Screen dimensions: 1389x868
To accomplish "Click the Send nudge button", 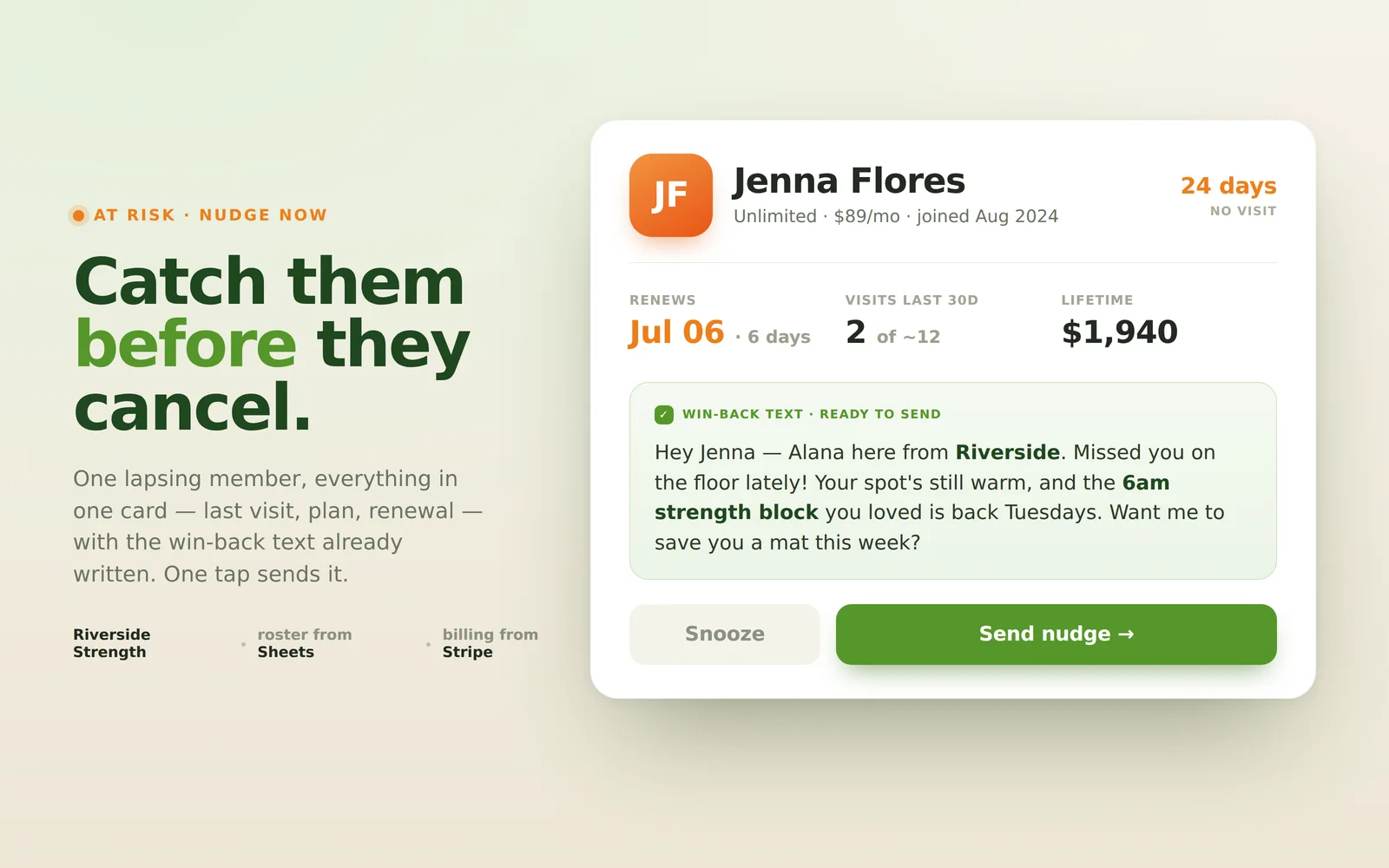I will tap(1056, 635).
